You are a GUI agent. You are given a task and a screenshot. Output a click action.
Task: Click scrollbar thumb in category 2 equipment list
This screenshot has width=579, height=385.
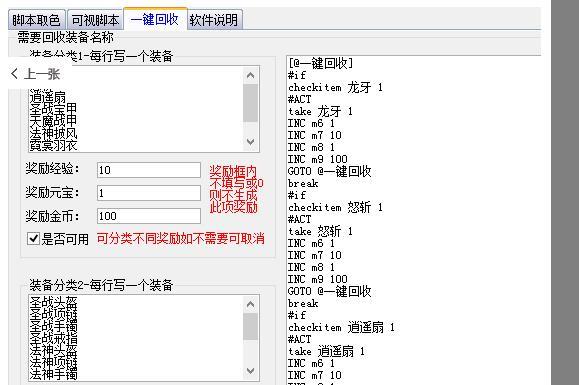(250, 327)
